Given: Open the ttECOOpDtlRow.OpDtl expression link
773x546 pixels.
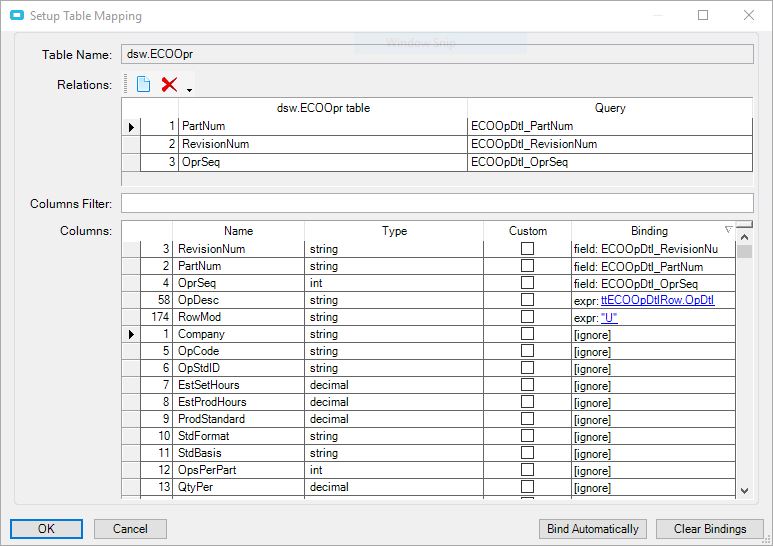Looking at the screenshot, I should 657,300.
